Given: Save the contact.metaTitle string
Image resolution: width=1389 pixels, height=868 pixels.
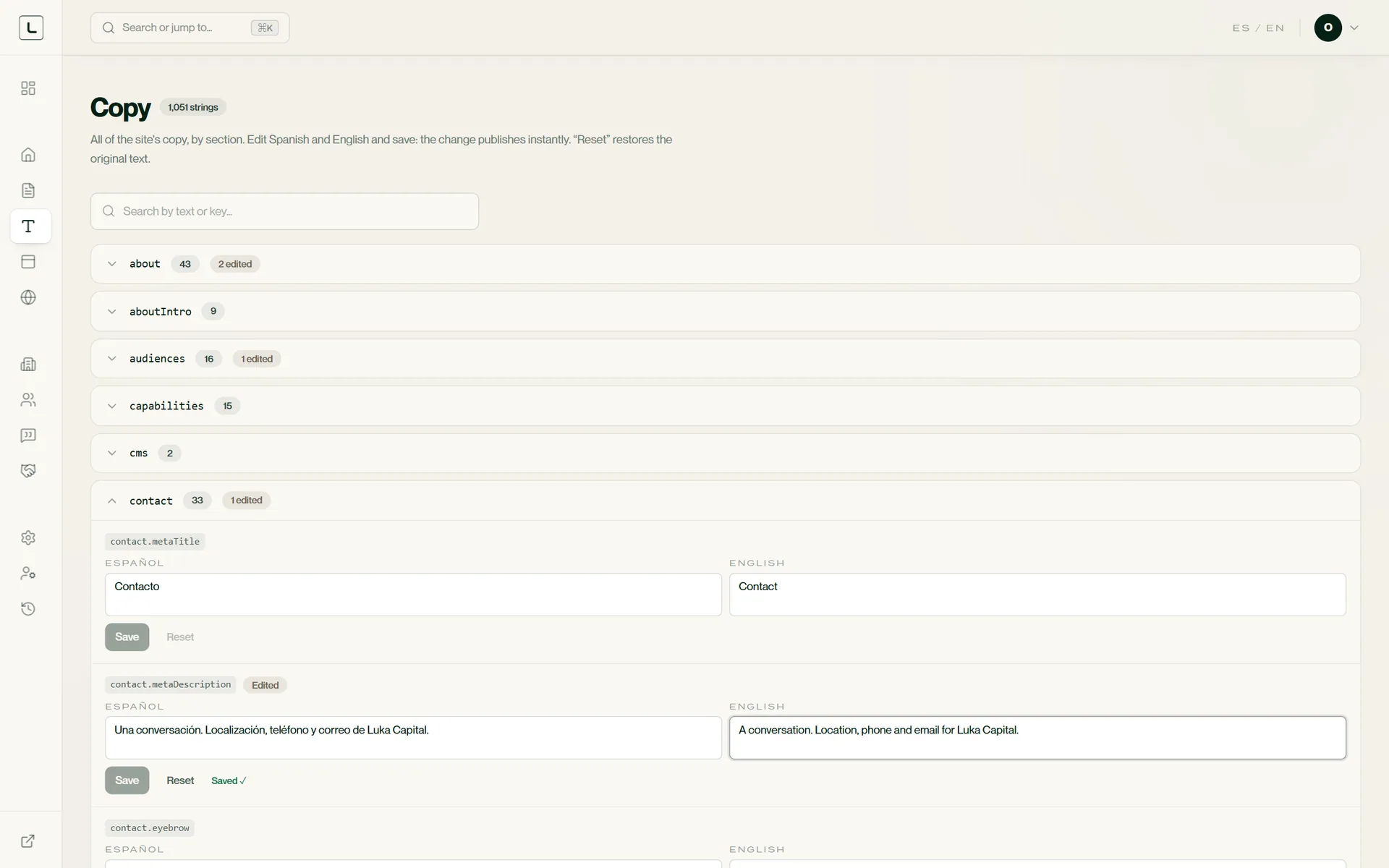Looking at the screenshot, I should (x=127, y=637).
